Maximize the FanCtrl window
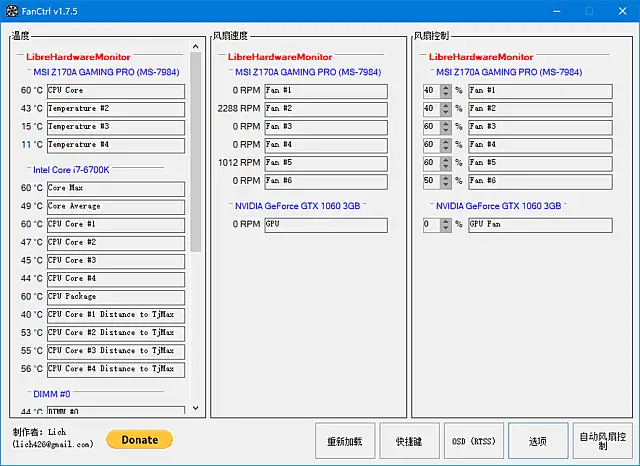The height and width of the screenshot is (466, 640). 589,11
